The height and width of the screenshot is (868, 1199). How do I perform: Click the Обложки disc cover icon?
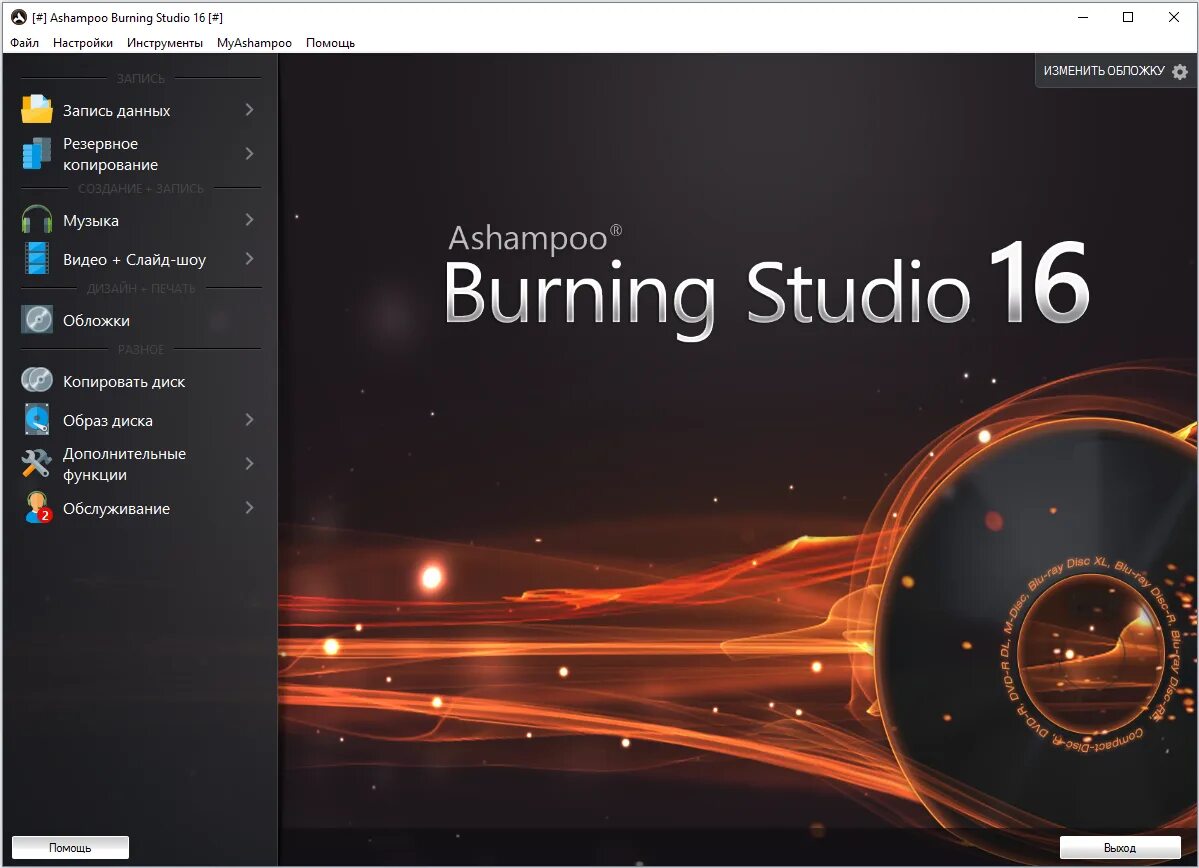click(37, 320)
